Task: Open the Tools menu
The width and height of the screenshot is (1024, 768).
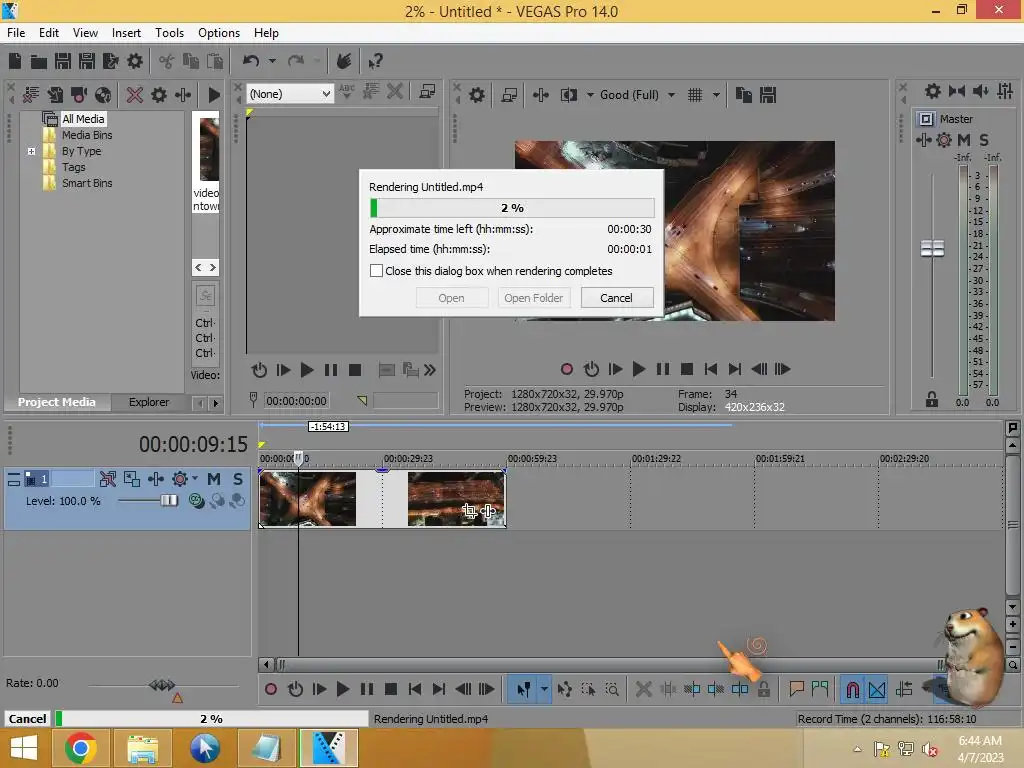Action: coord(169,33)
